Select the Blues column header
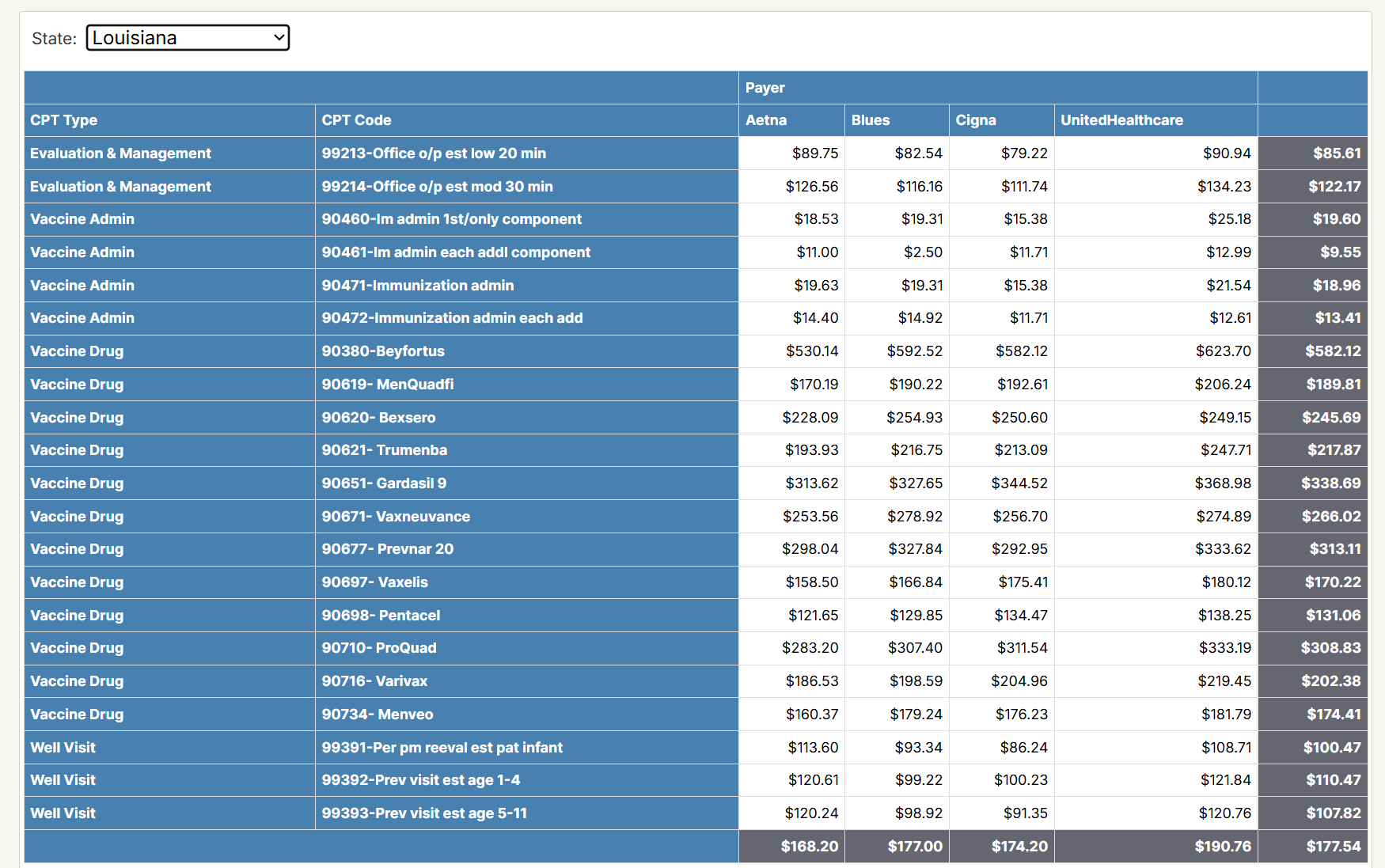Viewport: 1385px width, 868px height. 897,120
